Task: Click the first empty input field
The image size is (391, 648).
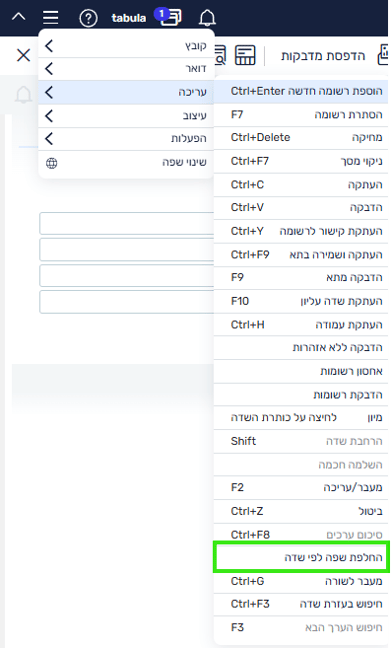Action: coord(126,224)
